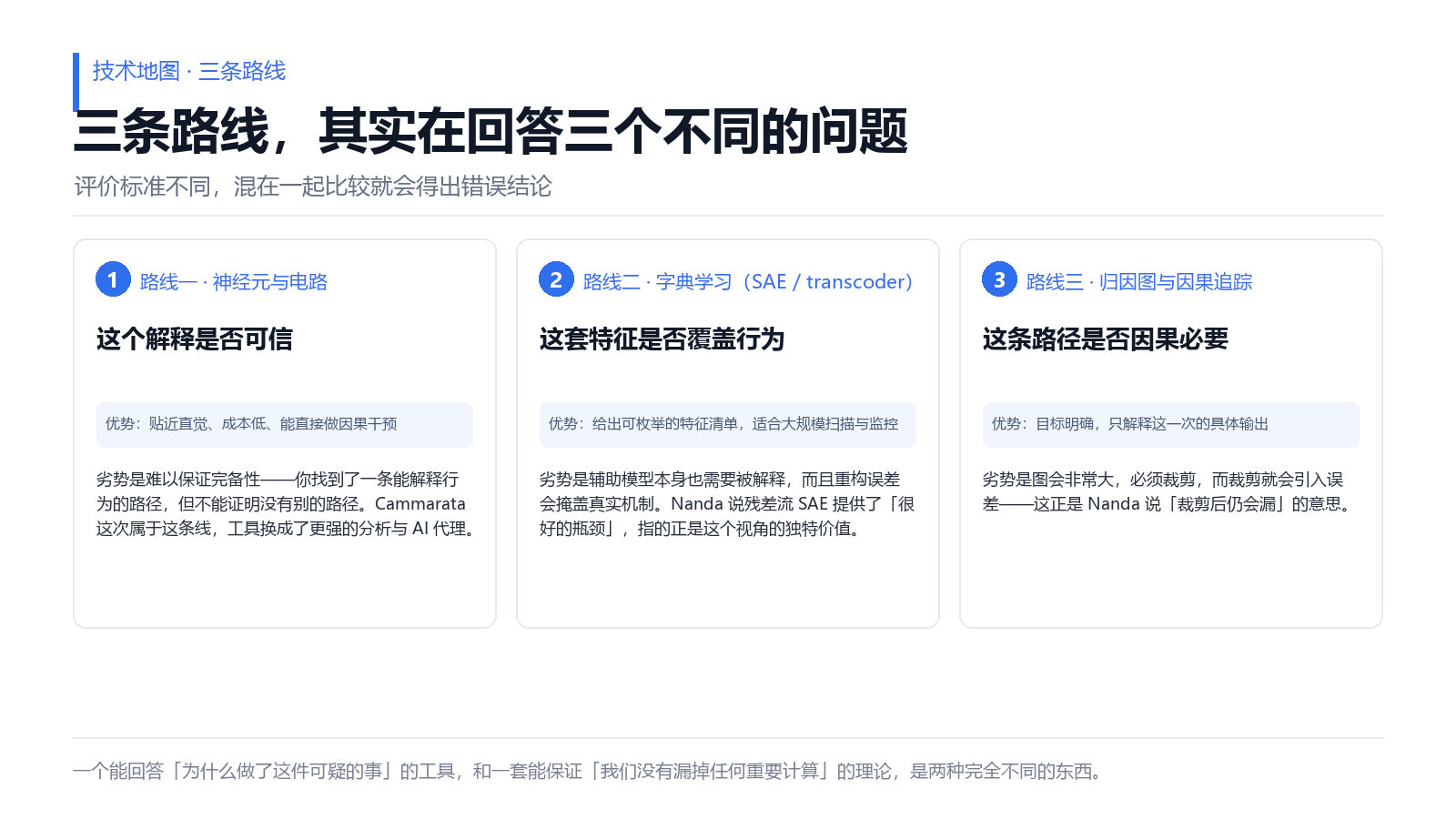
Task: Select heading 这个解释是否可信
Action: [195, 339]
